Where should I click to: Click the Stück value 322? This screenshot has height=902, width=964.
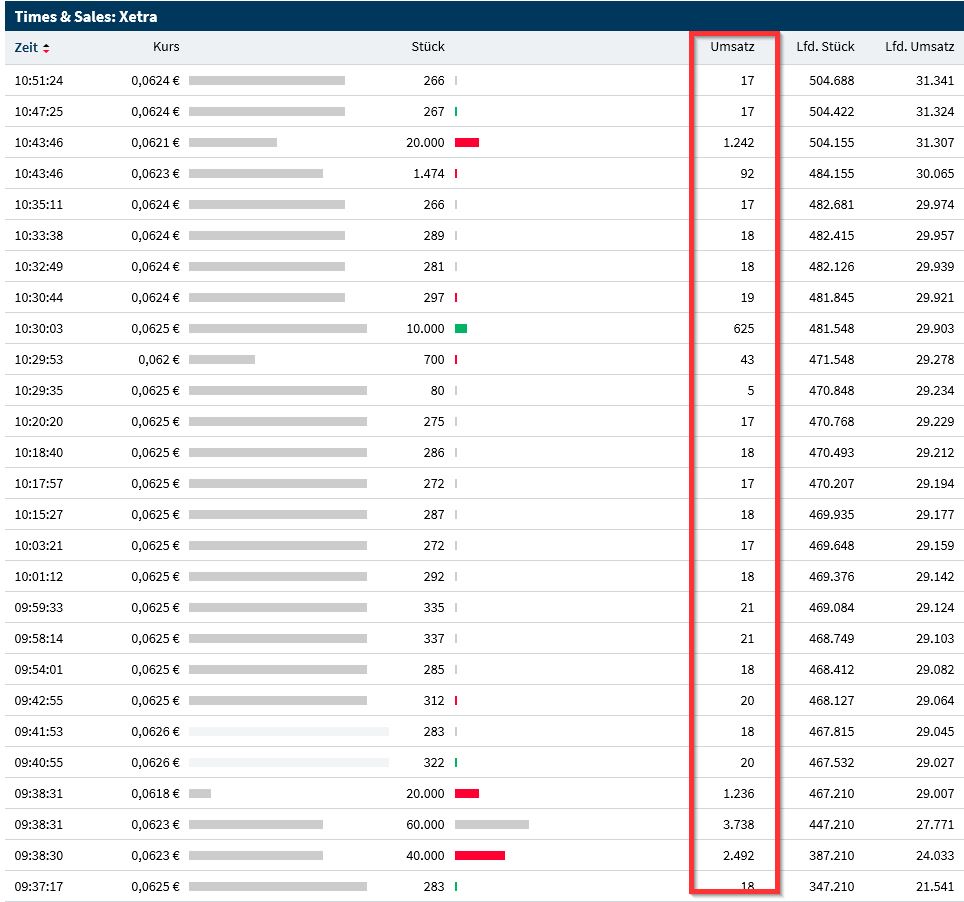pos(433,762)
